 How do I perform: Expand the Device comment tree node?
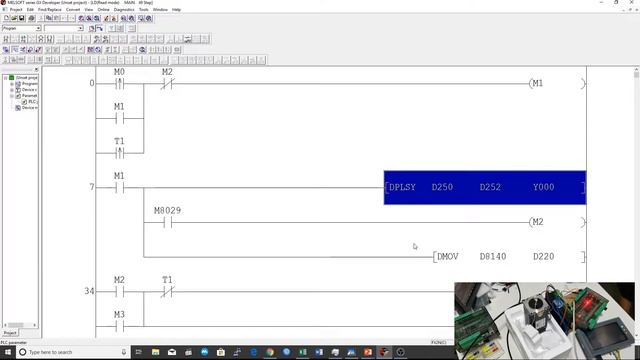tap(12, 90)
